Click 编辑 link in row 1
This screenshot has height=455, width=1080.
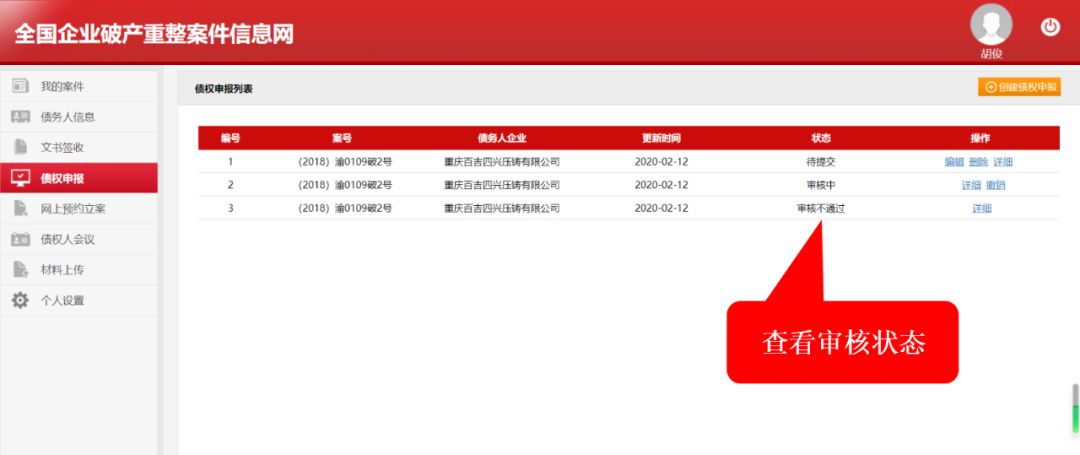tap(954, 162)
